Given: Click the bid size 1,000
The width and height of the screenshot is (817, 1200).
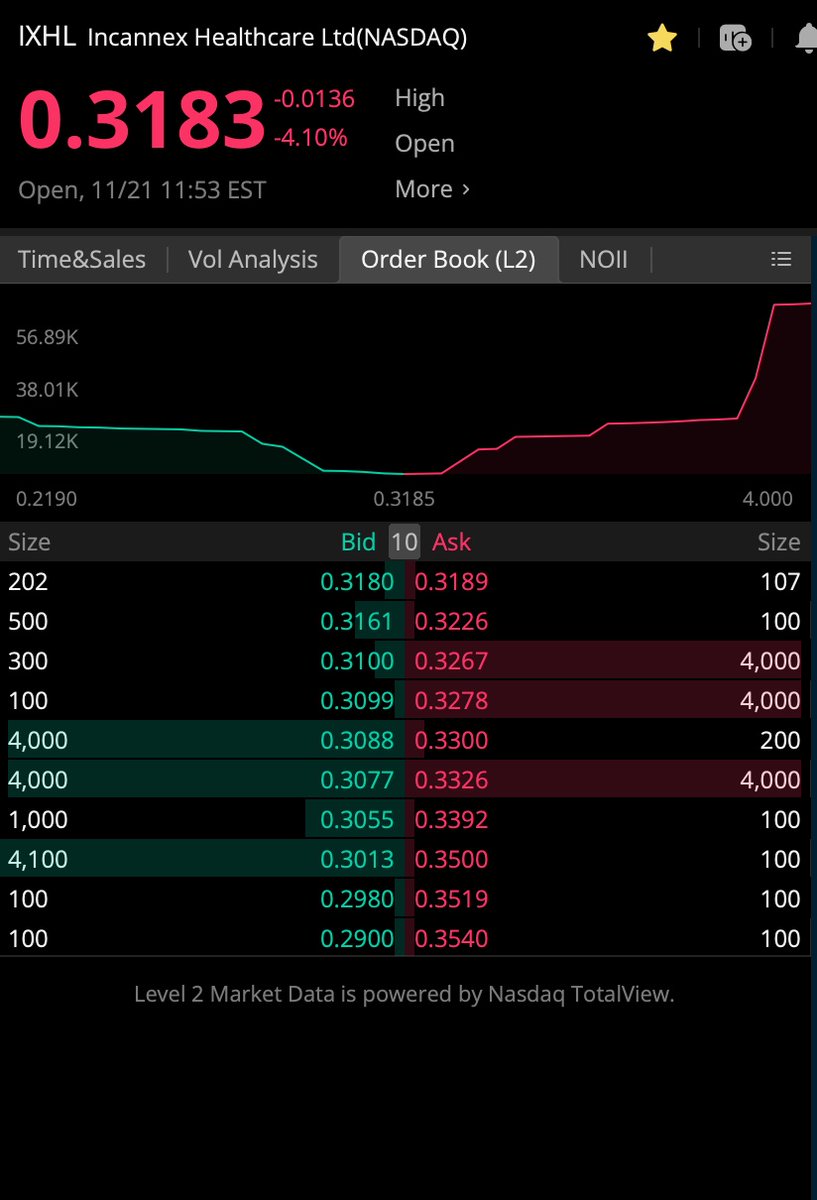Looking at the screenshot, I should 38,819.
